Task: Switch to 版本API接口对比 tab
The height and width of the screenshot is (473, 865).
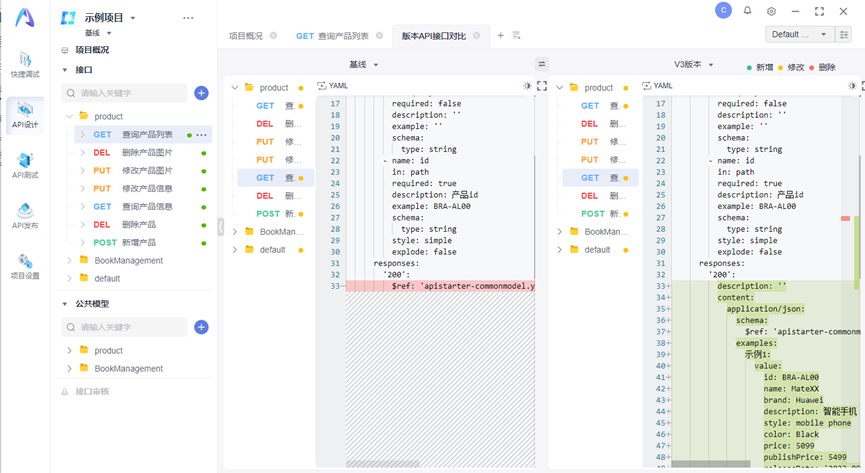Action: point(434,36)
